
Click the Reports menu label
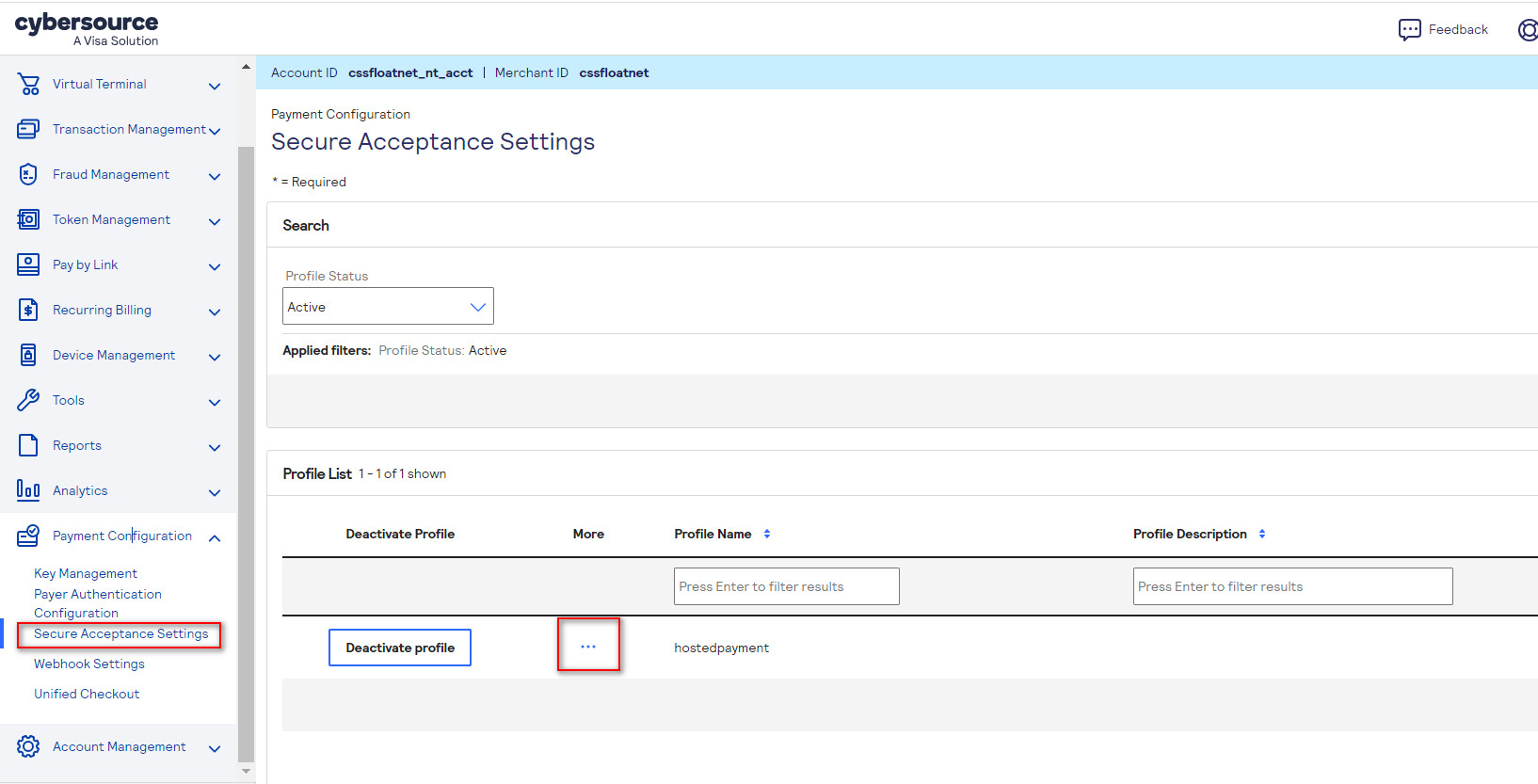[77, 445]
